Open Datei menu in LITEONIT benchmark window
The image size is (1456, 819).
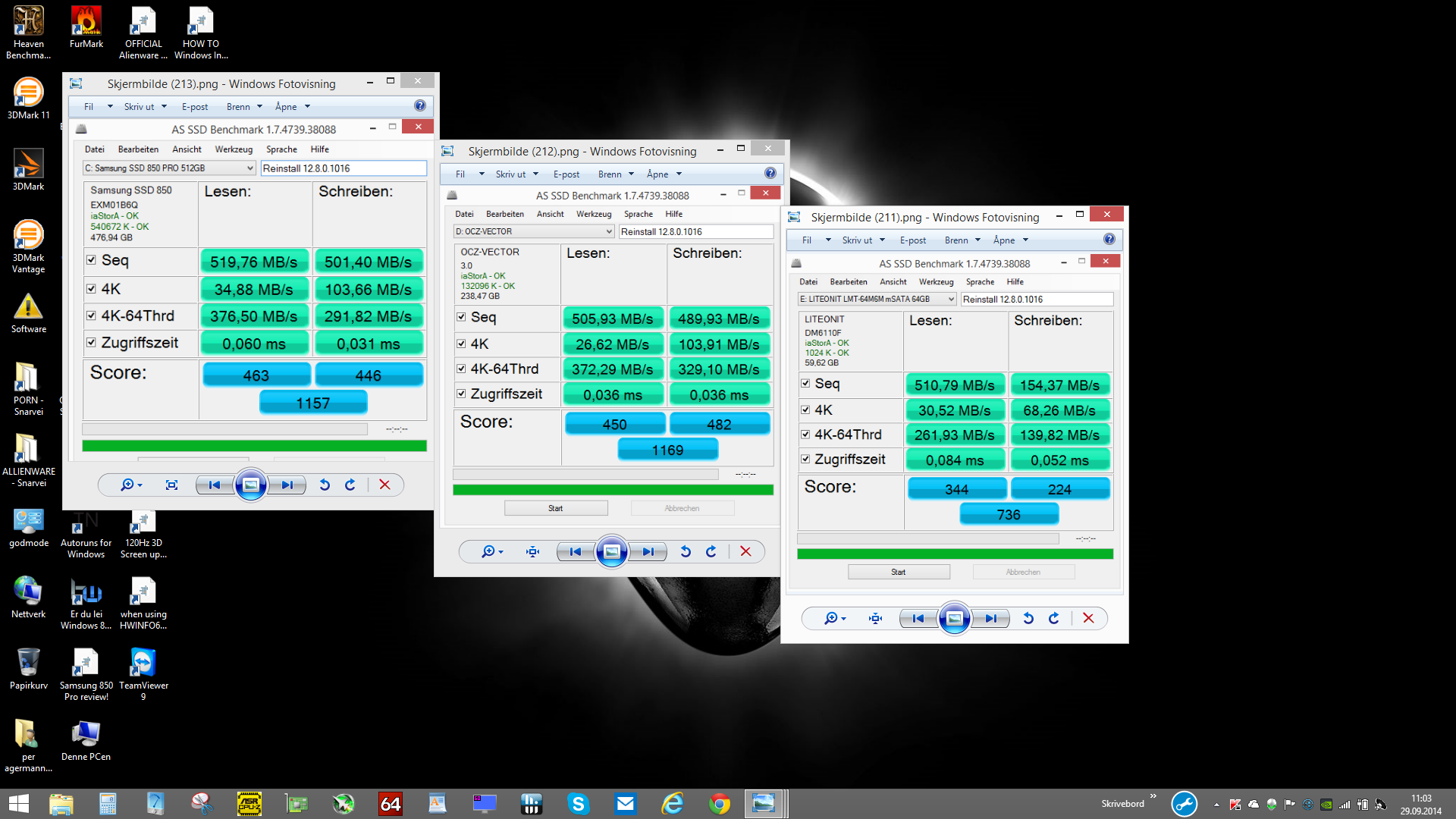[x=808, y=282]
